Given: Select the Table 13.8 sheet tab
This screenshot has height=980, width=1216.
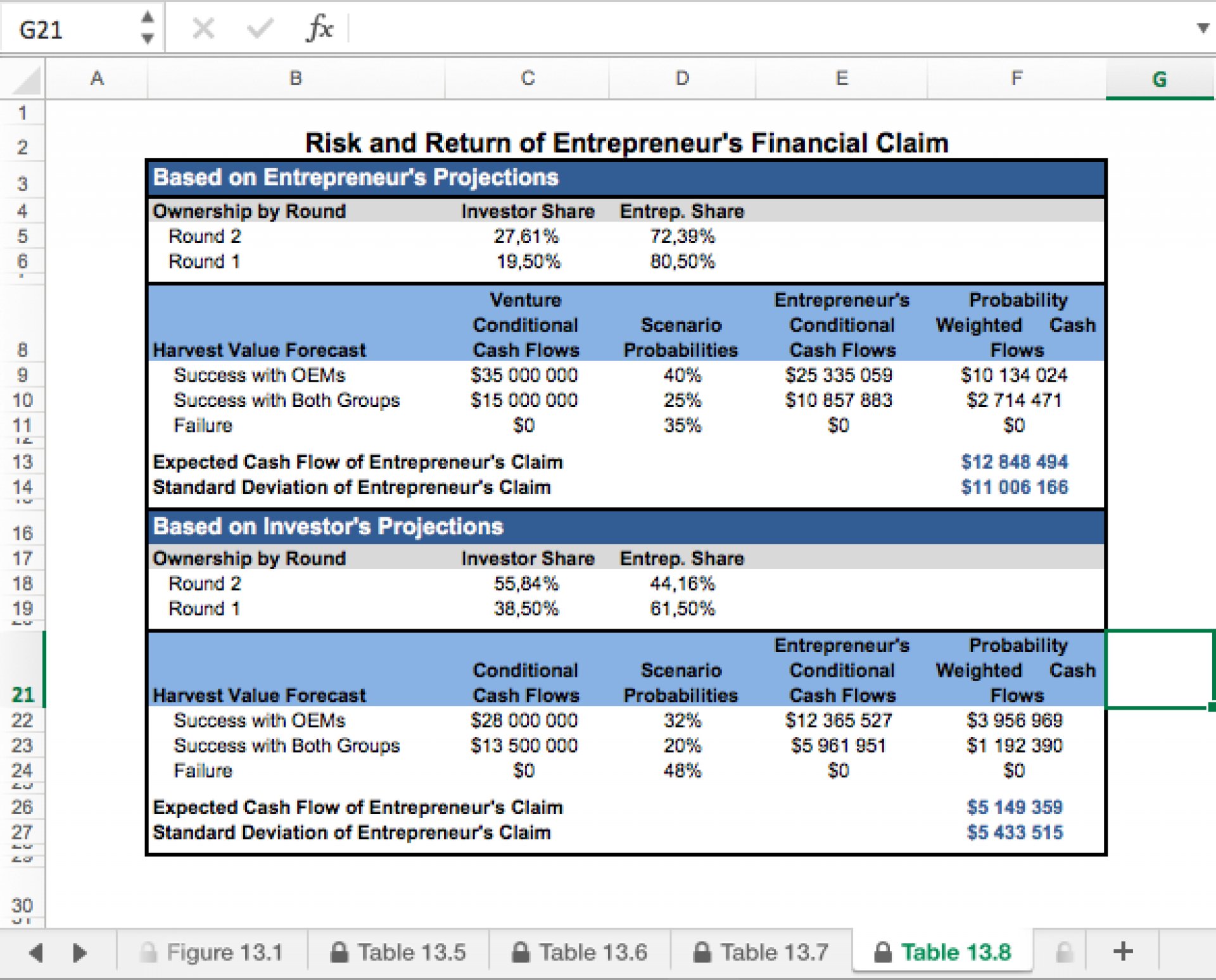Looking at the screenshot, I should (944, 952).
